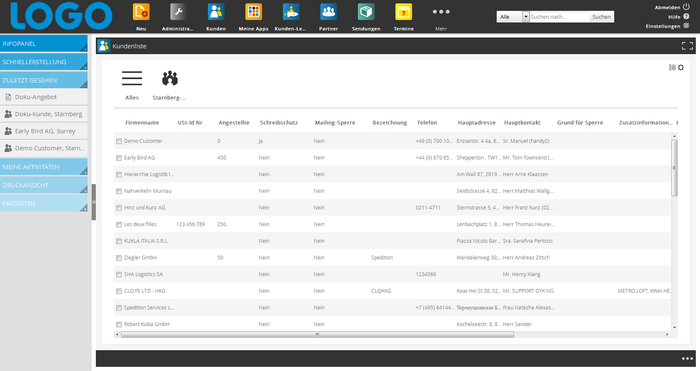Click left arrow of horizontal scrollbar
Image resolution: width=700 pixels, height=371 pixels.
point(117,334)
